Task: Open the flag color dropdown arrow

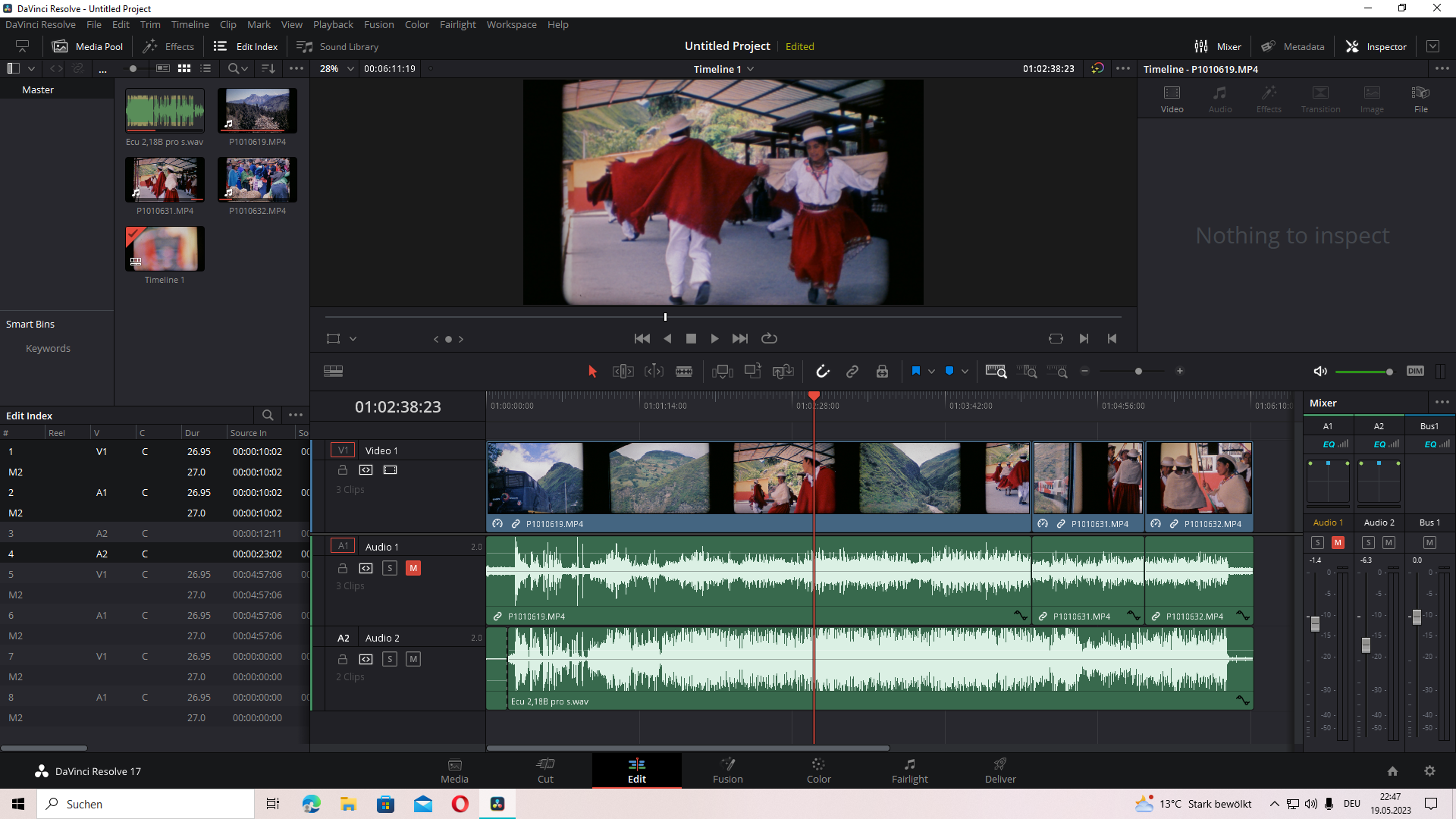Action: (931, 372)
